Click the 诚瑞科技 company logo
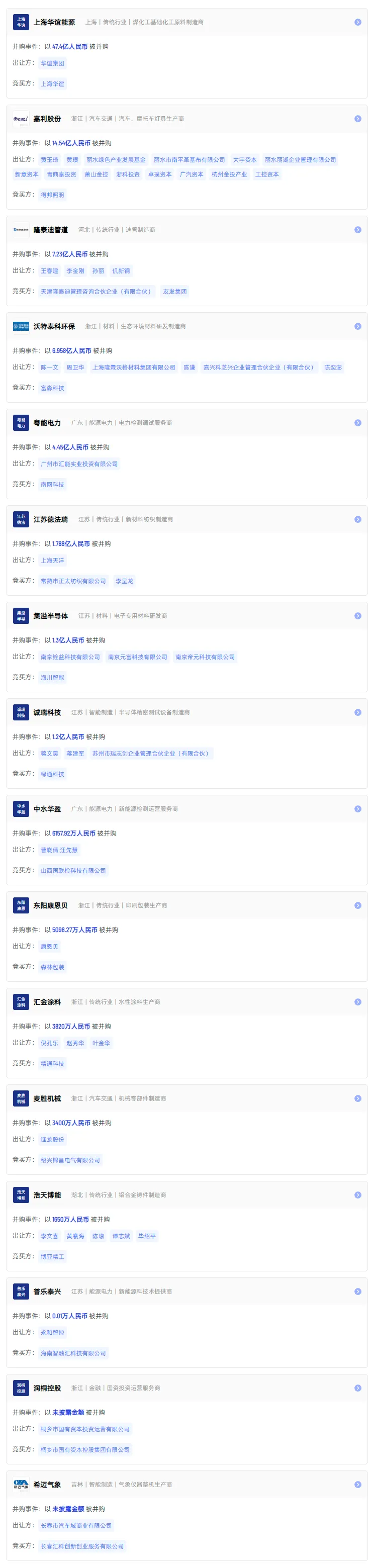 [21, 712]
